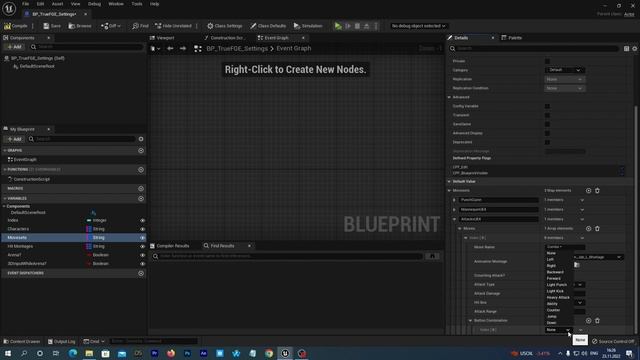This screenshot has height=360, width=640.
Task: Open ConstructionScript in Functions list
Action: (31, 179)
